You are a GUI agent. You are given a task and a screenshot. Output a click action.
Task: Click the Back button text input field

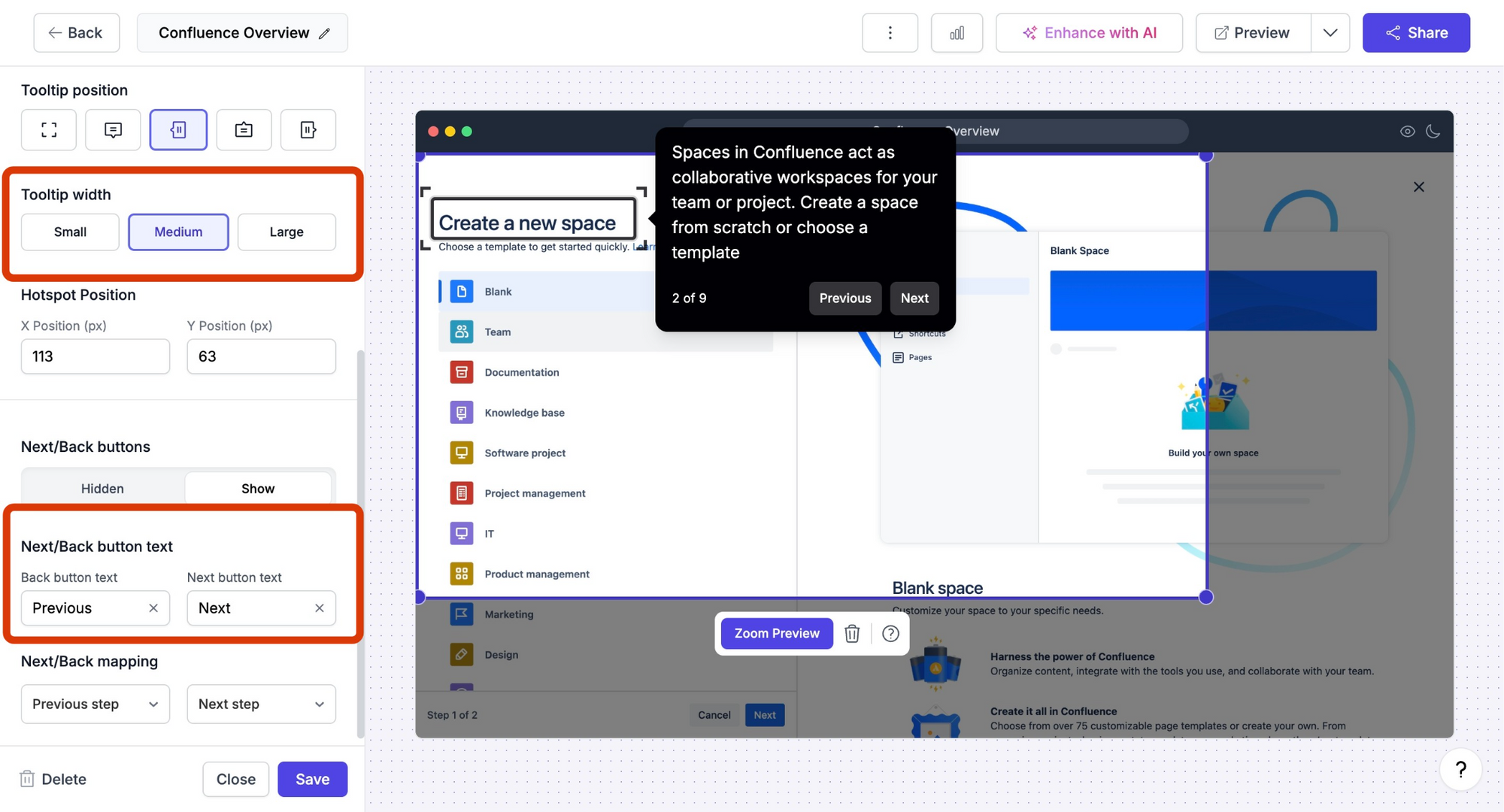(x=96, y=608)
